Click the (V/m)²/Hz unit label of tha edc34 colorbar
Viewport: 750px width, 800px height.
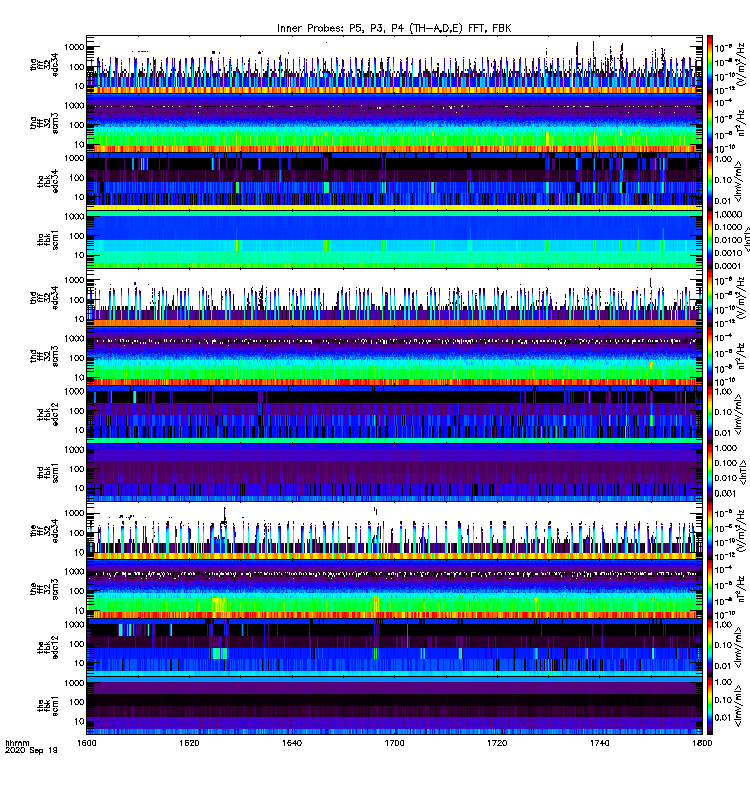[x=743, y=65]
